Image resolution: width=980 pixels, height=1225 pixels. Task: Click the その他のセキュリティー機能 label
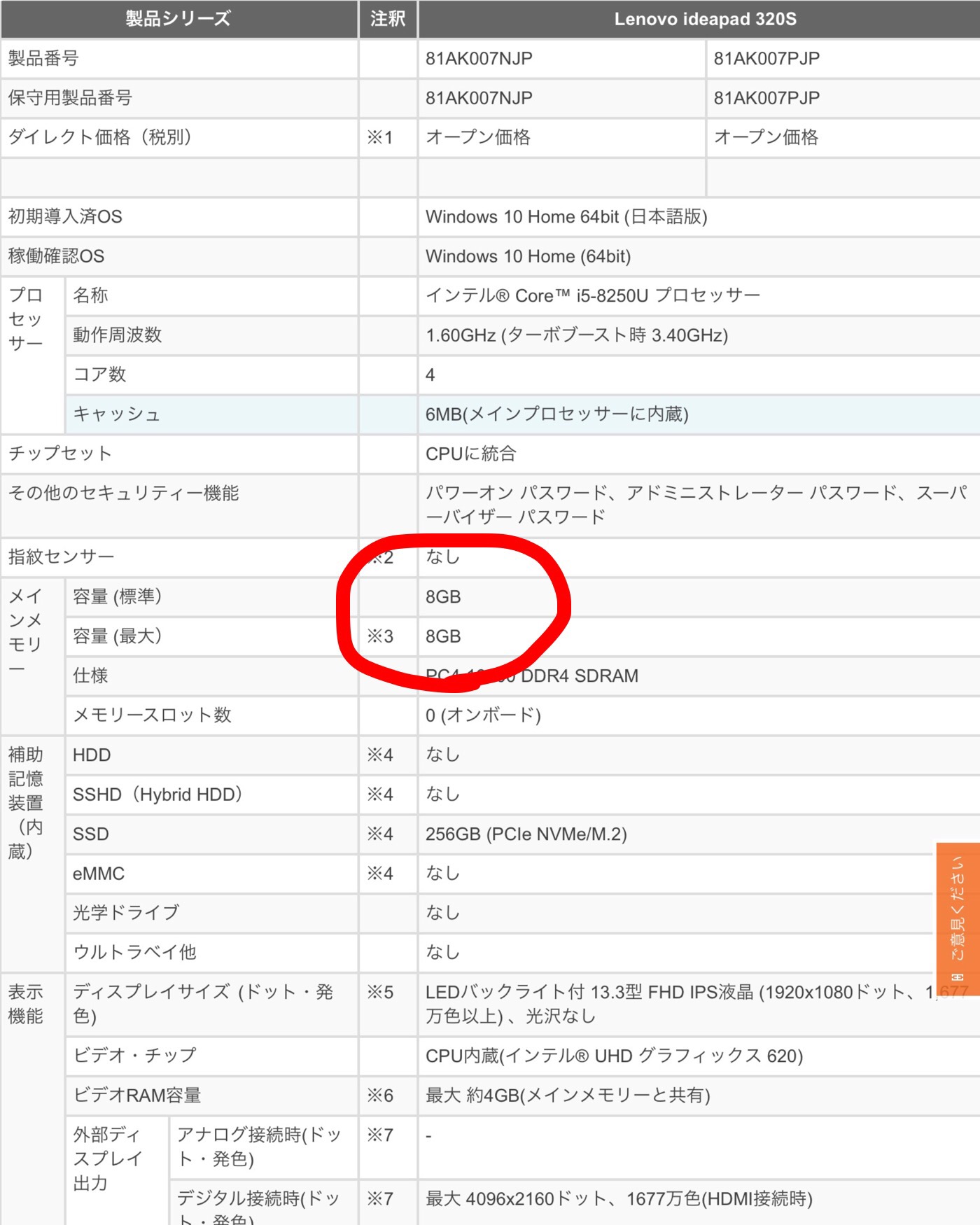[123, 493]
